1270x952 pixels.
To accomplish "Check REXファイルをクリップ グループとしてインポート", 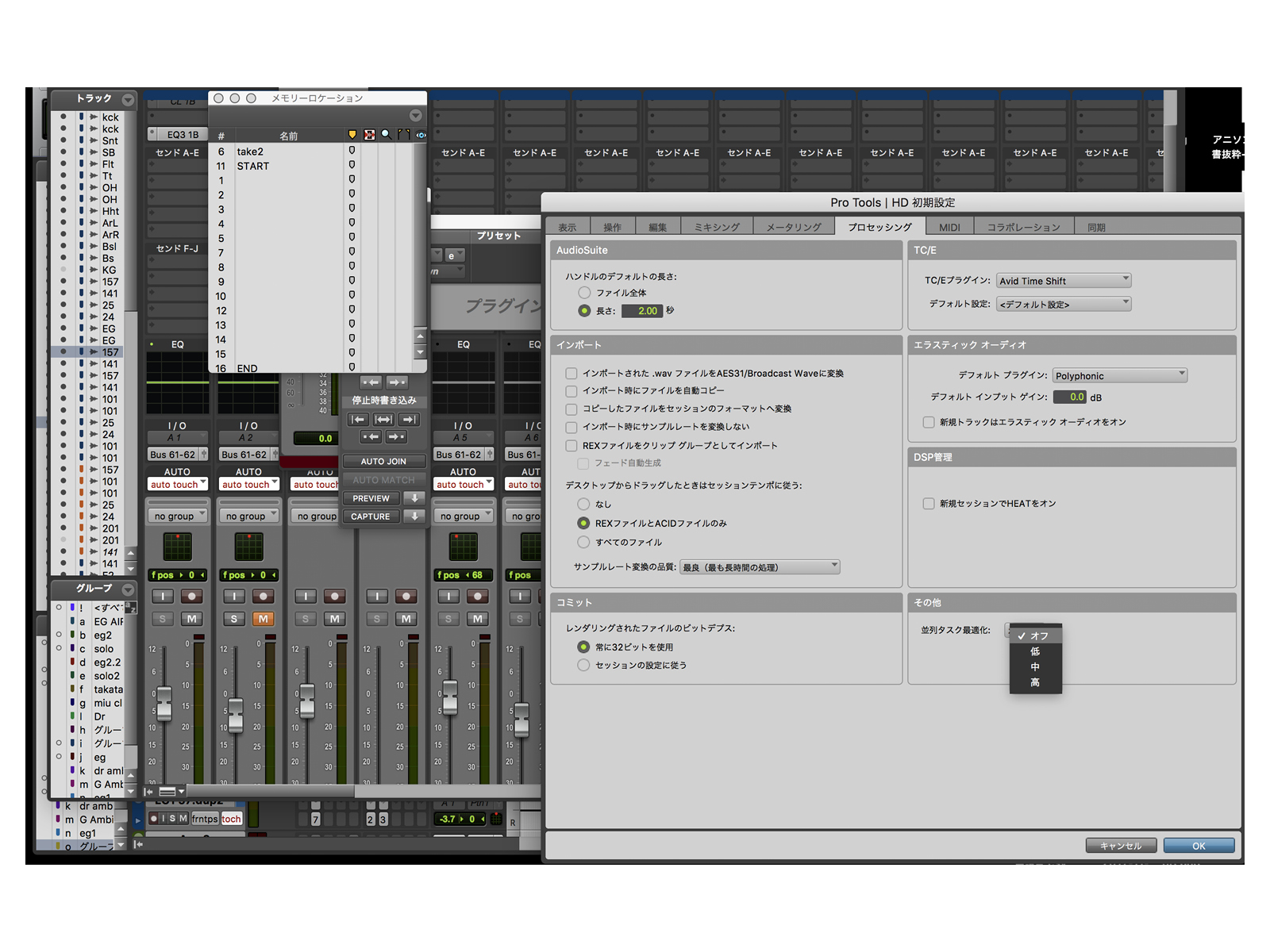I will (x=571, y=446).
